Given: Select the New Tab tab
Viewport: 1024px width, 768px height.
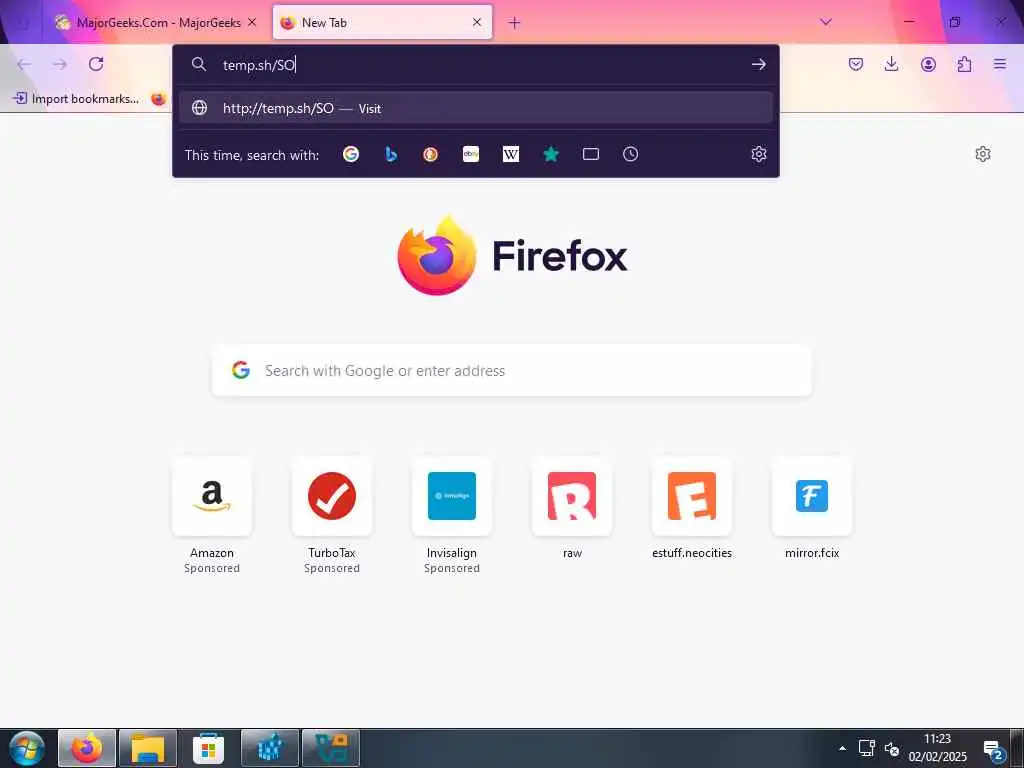Looking at the screenshot, I should (382, 22).
